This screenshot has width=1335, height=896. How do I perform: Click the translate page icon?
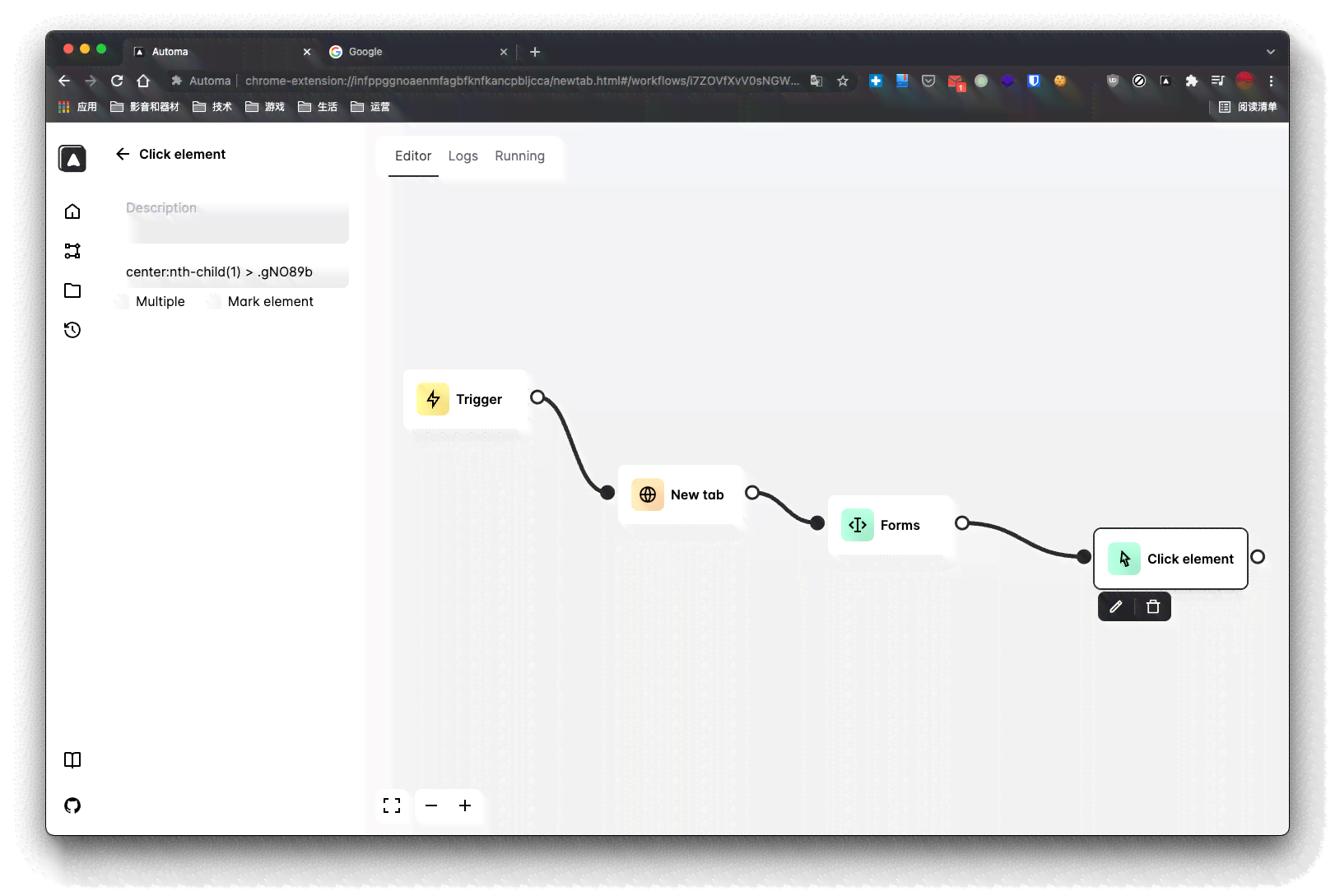816,81
